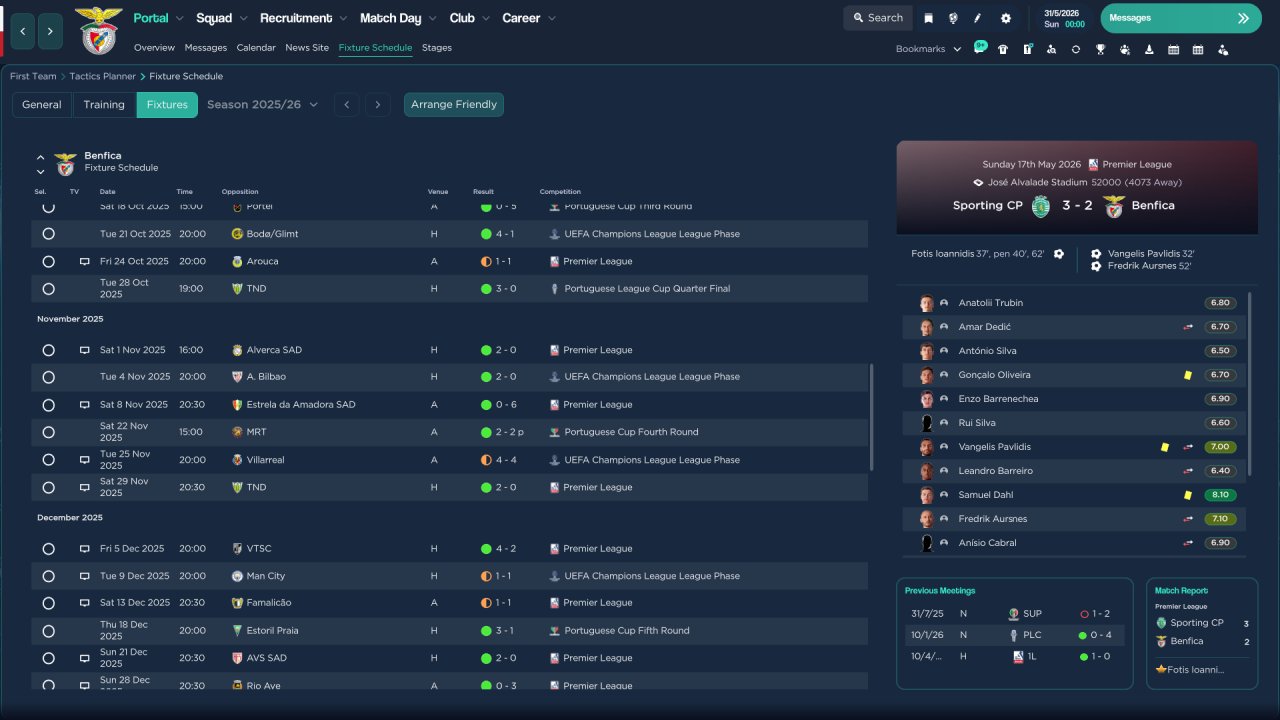Expand the Bookmarks dropdown

pyautogui.click(x=928, y=49)
